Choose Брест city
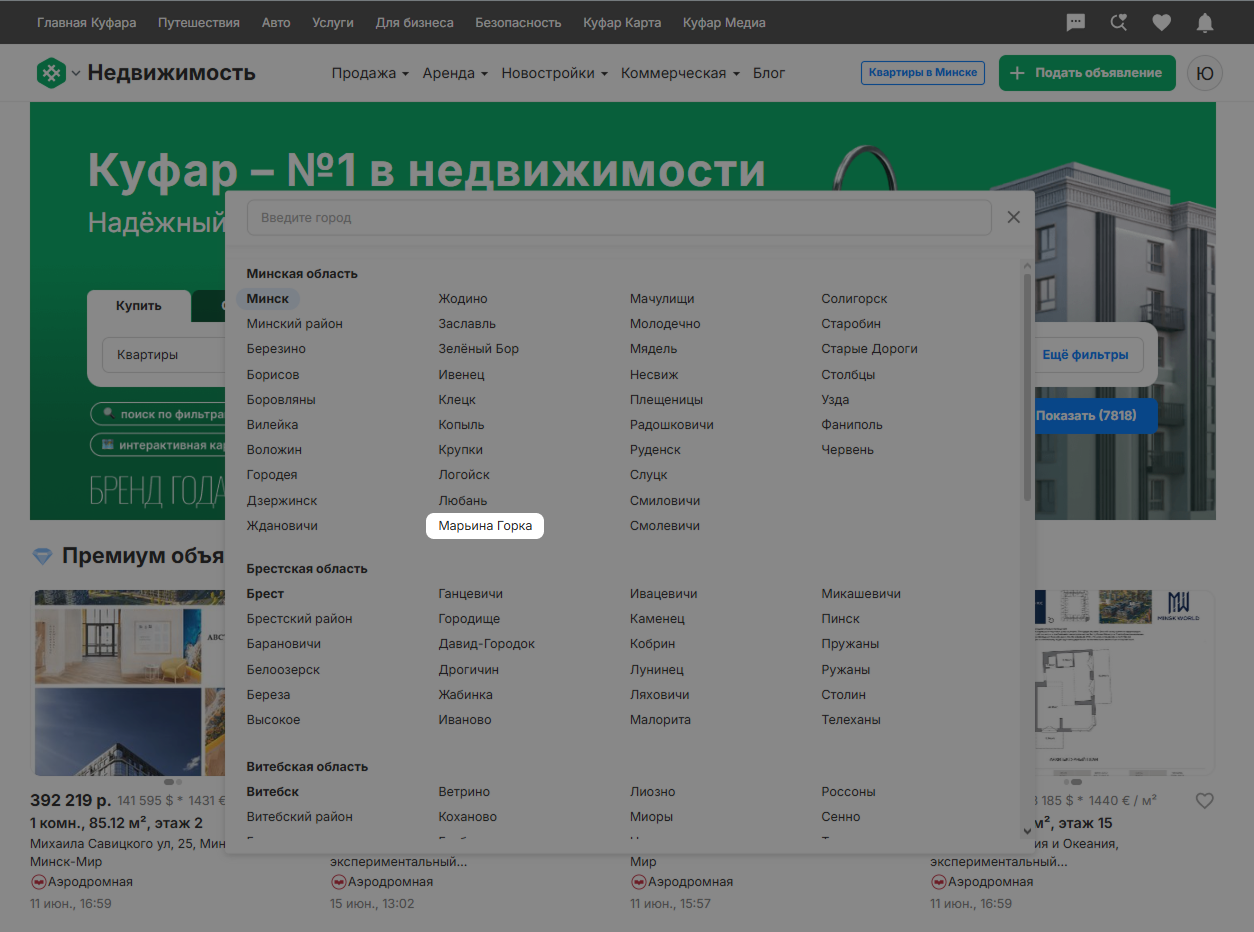1254x932 pixels. click(x=265, y=594)
